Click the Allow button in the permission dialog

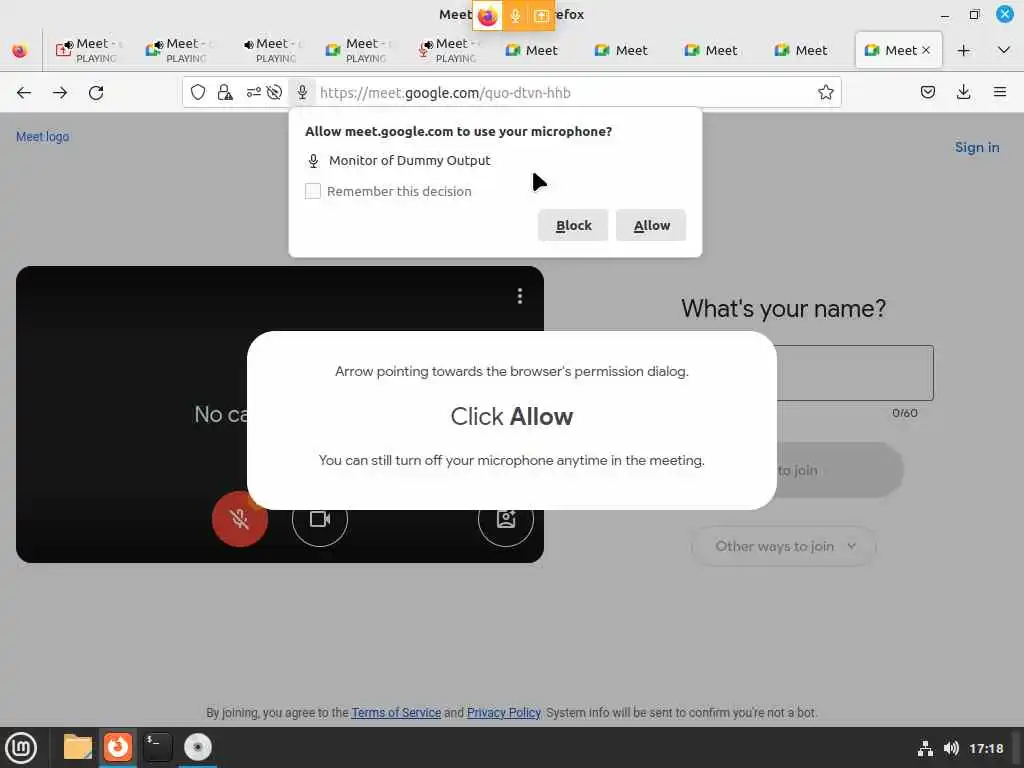tap(651, 225)
